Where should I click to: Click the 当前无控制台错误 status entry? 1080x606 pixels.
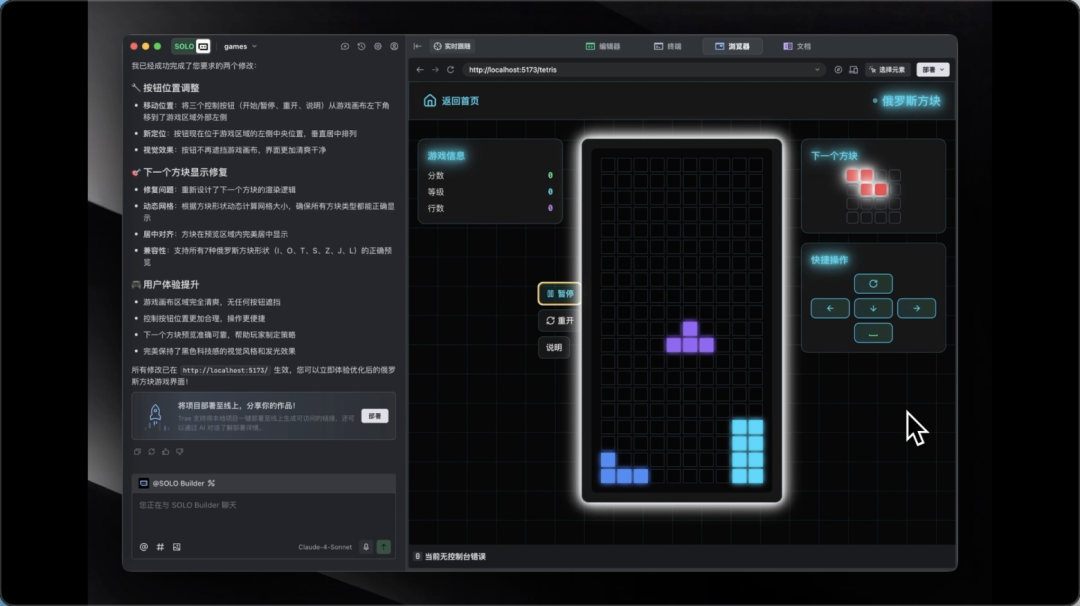pos(450,556)
